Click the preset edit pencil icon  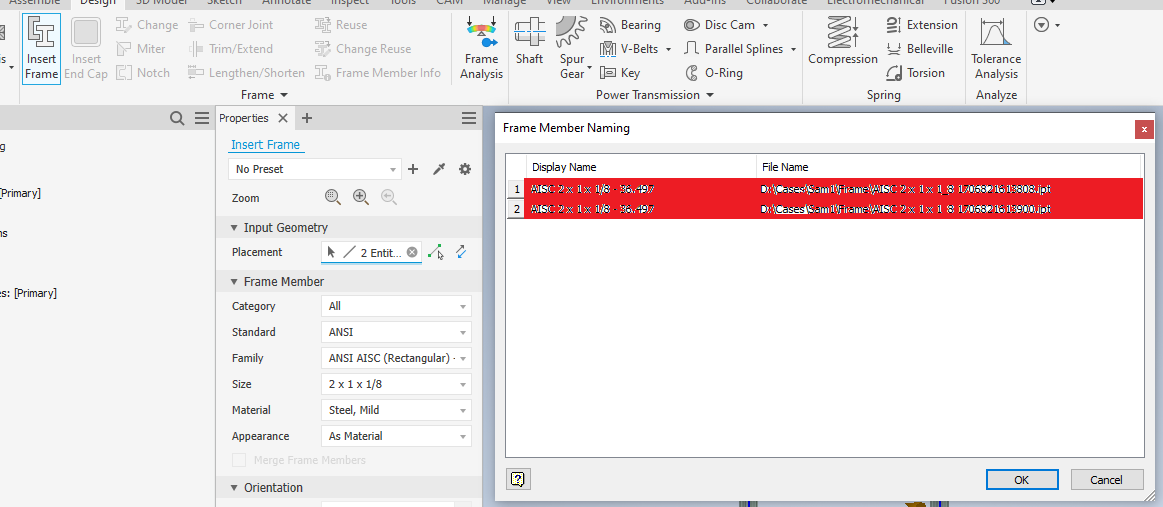click(439, 169)
